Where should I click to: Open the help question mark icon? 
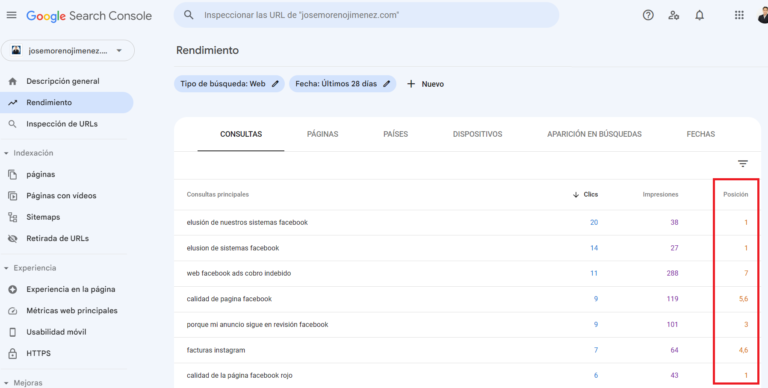648,15
